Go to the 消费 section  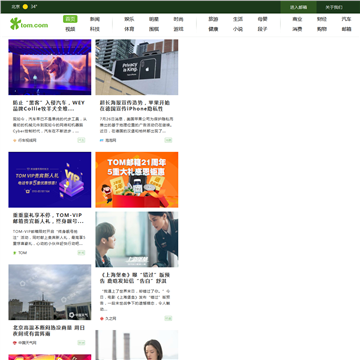pyautogui.click(x=297, y=29)
